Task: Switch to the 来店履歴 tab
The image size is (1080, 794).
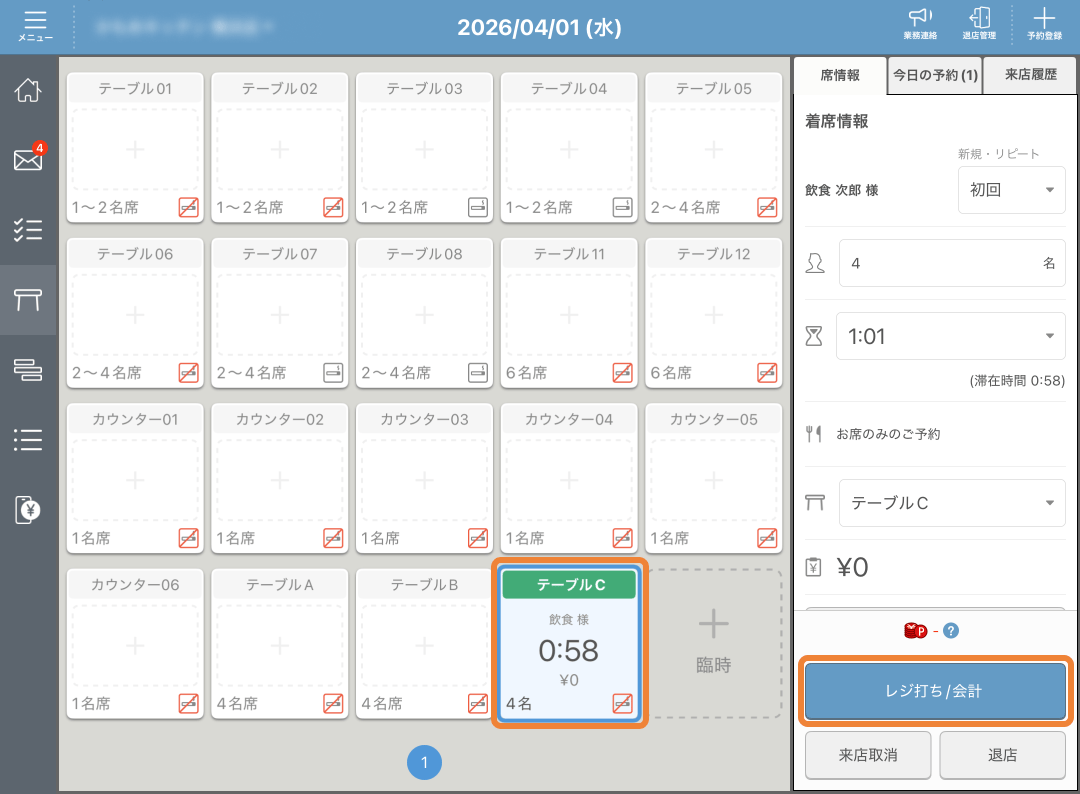Action: [1030, 75]
